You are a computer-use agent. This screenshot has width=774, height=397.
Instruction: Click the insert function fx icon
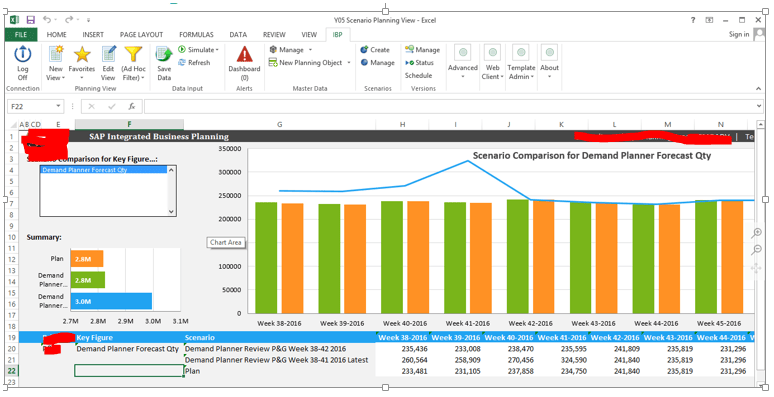coord(132,106)
